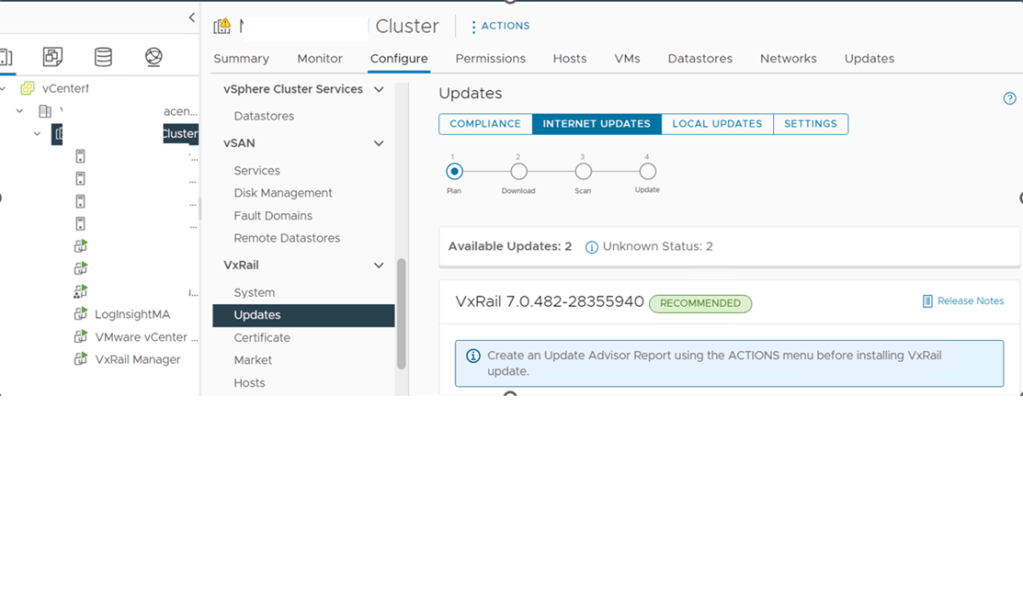This screenshot has width=1023, height=600.
Task: Select the Download step circle
Action: coord(518,172)
